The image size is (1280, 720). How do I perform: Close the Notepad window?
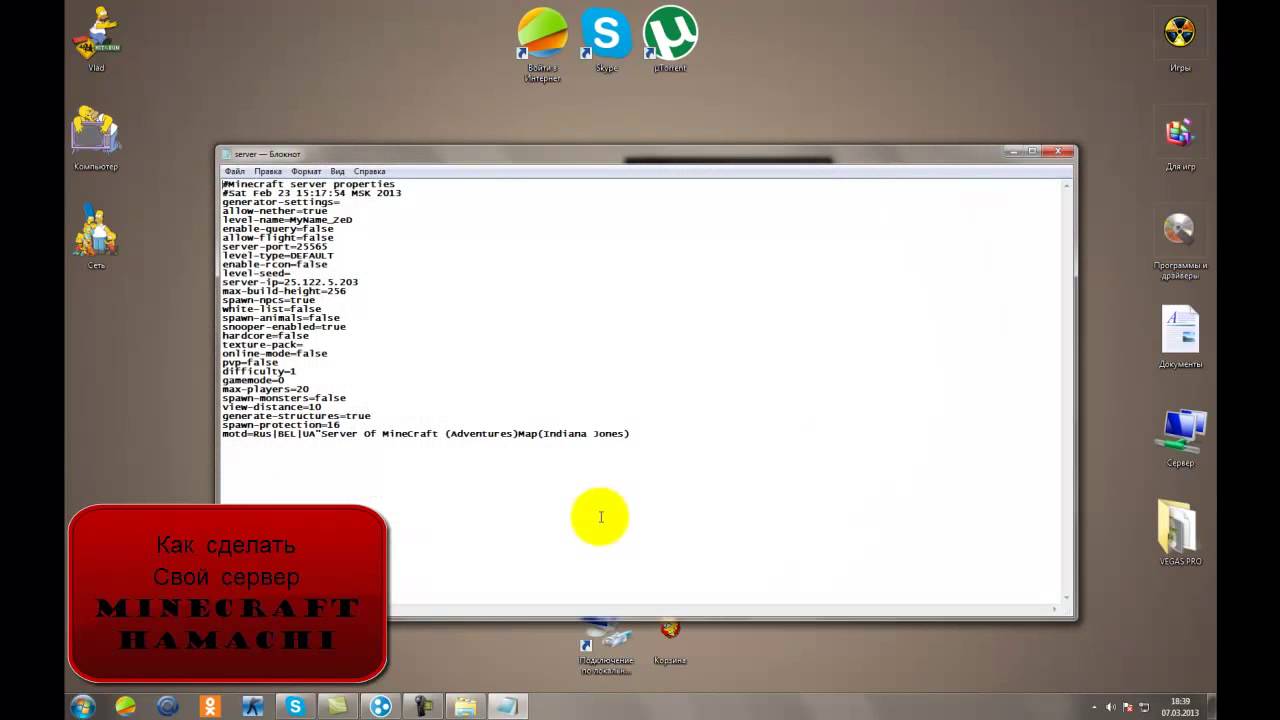click(x=1058, y=152)
